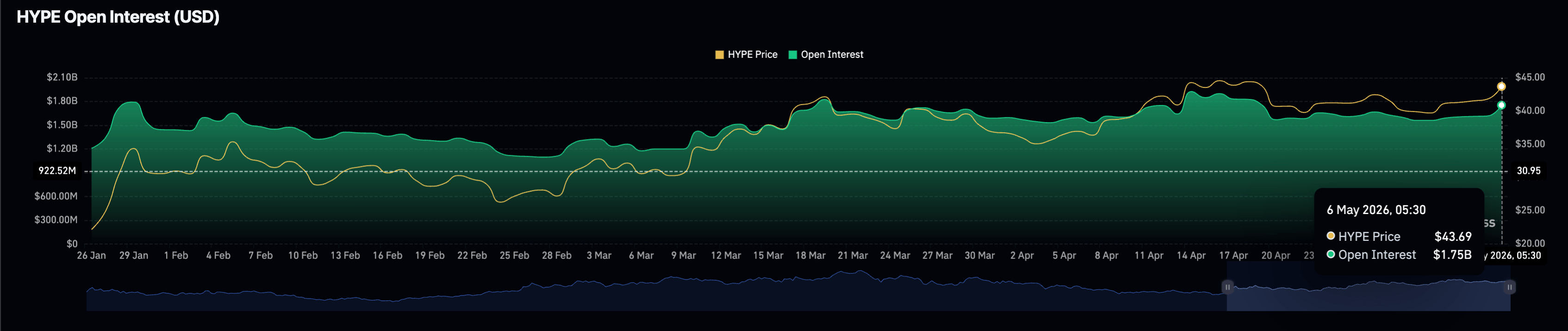Click the $25.00 right axis label
This screenshot has height=331, width=1568.
[1530, 210]
